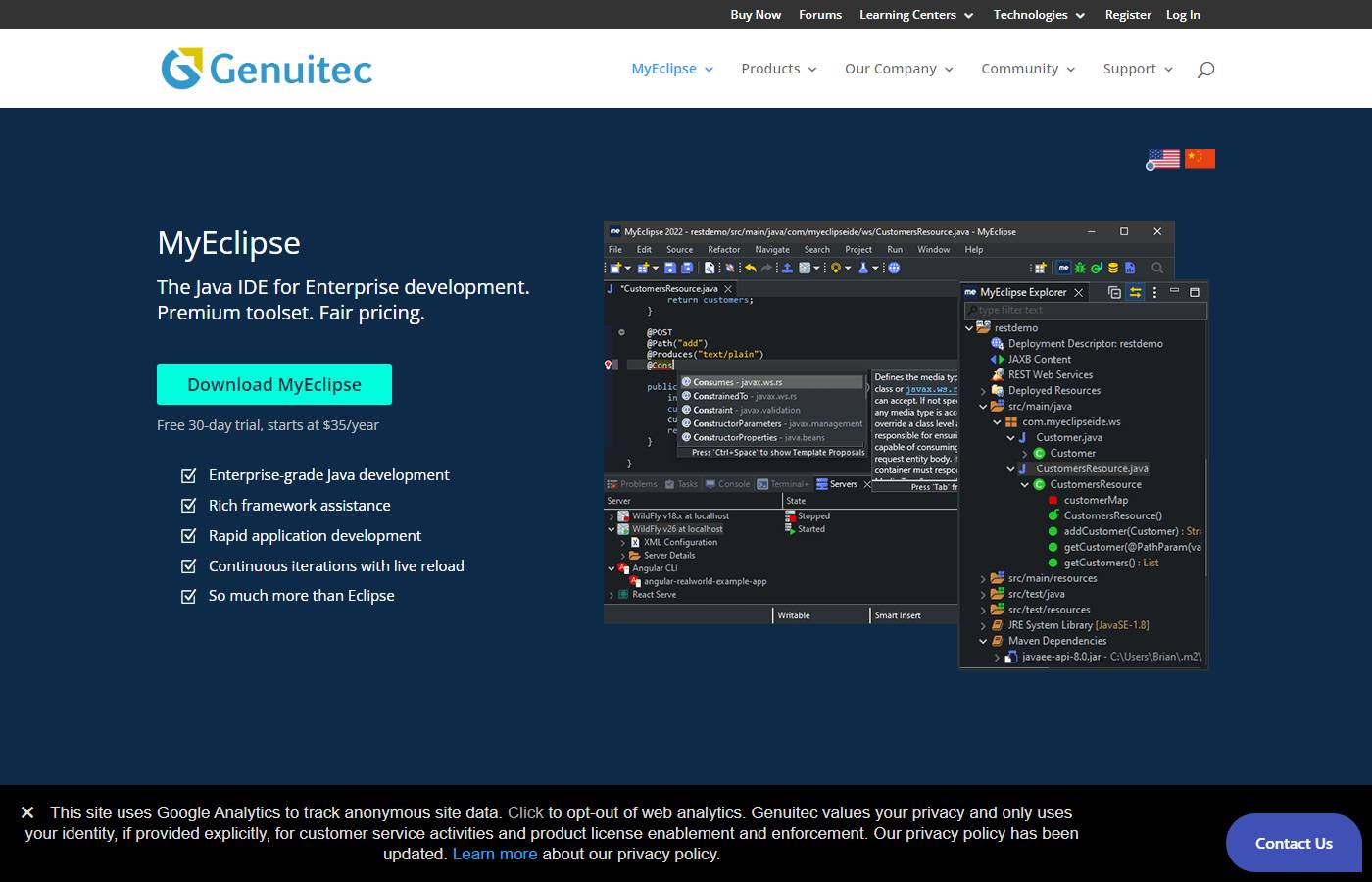Screen dimensions: 1372x882
Task: Open the Community navigation menu
Action: [x=1028, y=69]
